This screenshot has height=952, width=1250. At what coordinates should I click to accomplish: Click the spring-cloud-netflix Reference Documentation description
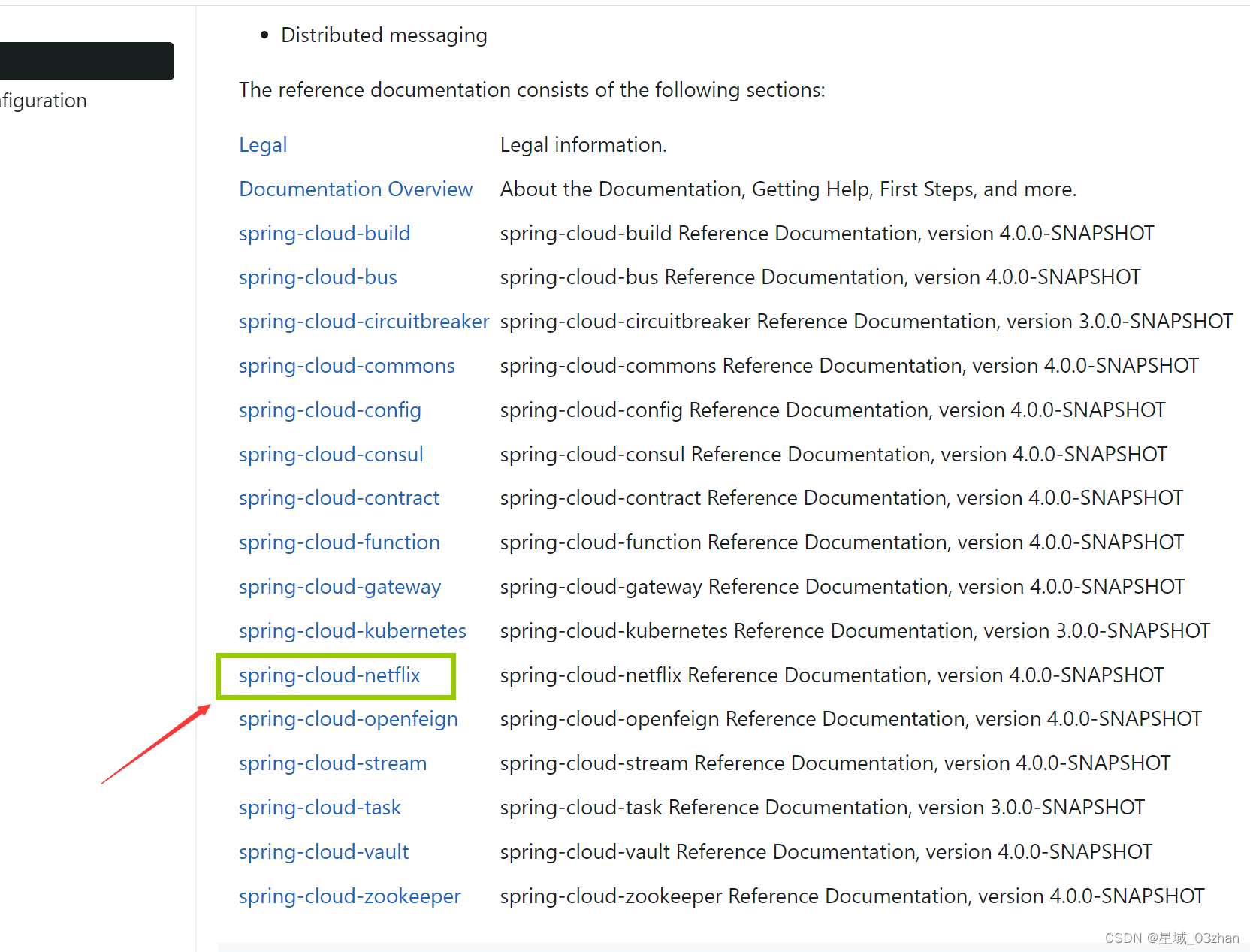click(x=832, y=675)
